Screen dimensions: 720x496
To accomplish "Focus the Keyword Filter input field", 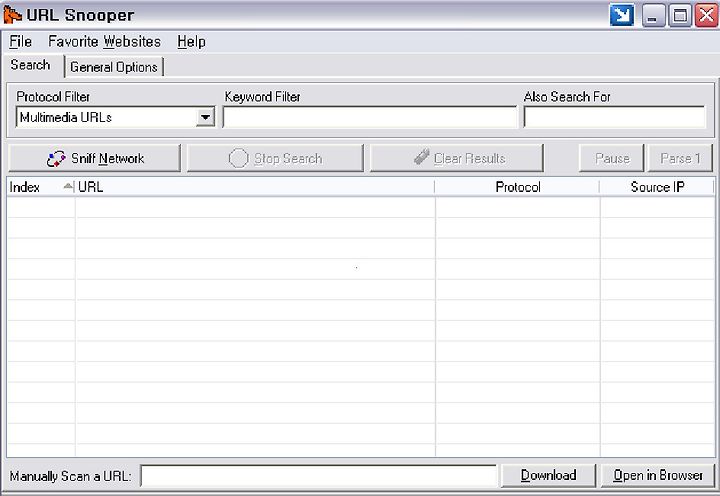I will (x=370, y=118).
